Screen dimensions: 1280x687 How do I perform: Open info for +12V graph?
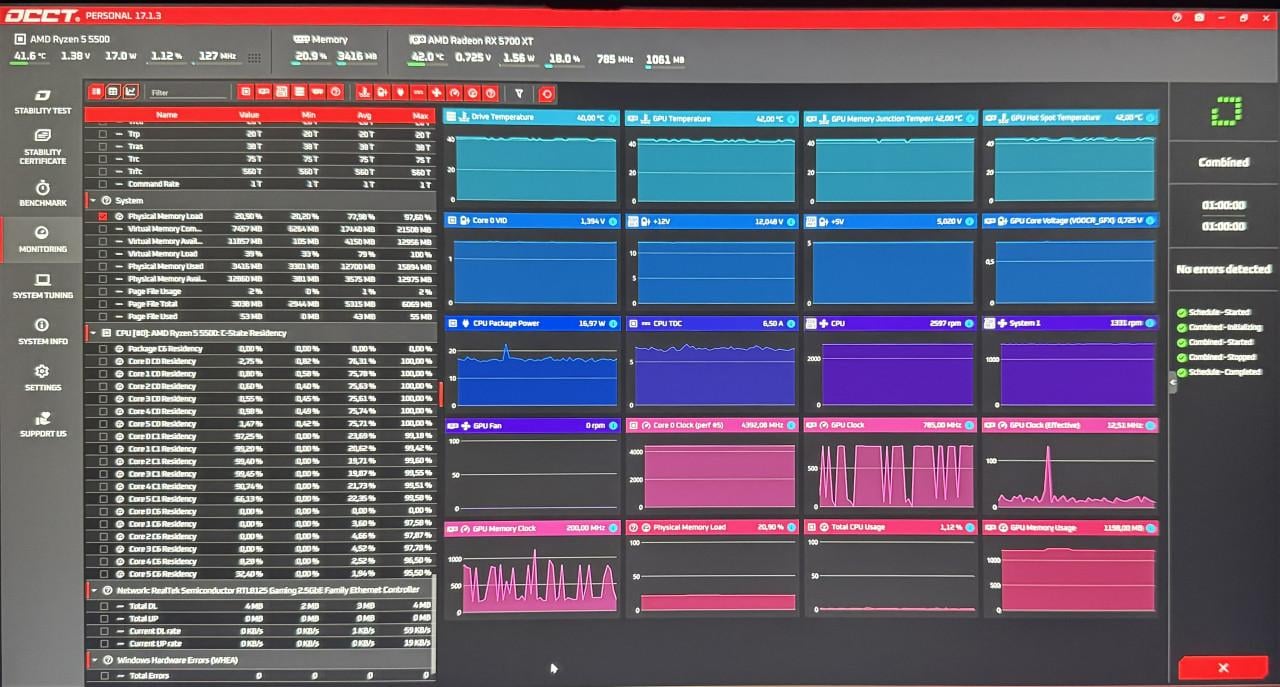click(791, 221)
